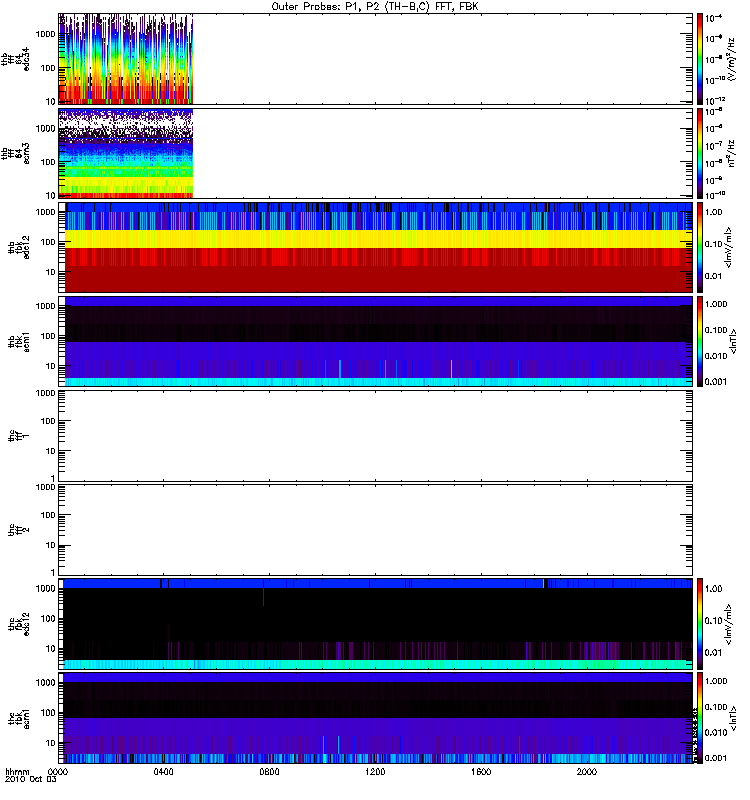Click the thc fbk scm1 spectrogram panel
Viewport: 750px width, 800px height.
tap(376, 718)
